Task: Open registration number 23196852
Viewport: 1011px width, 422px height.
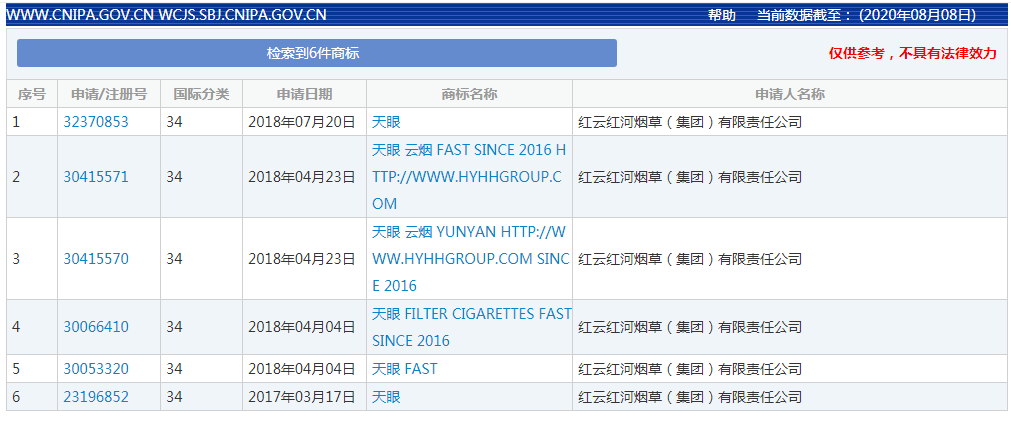Action: [x=96, y=397]
